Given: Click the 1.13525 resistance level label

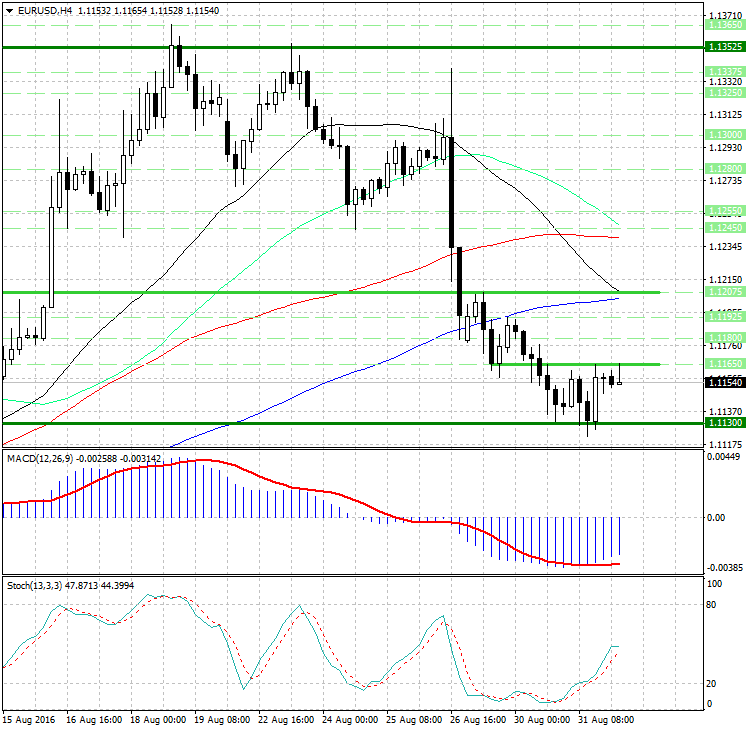Looking at the screenshot, I should [725, 47].
